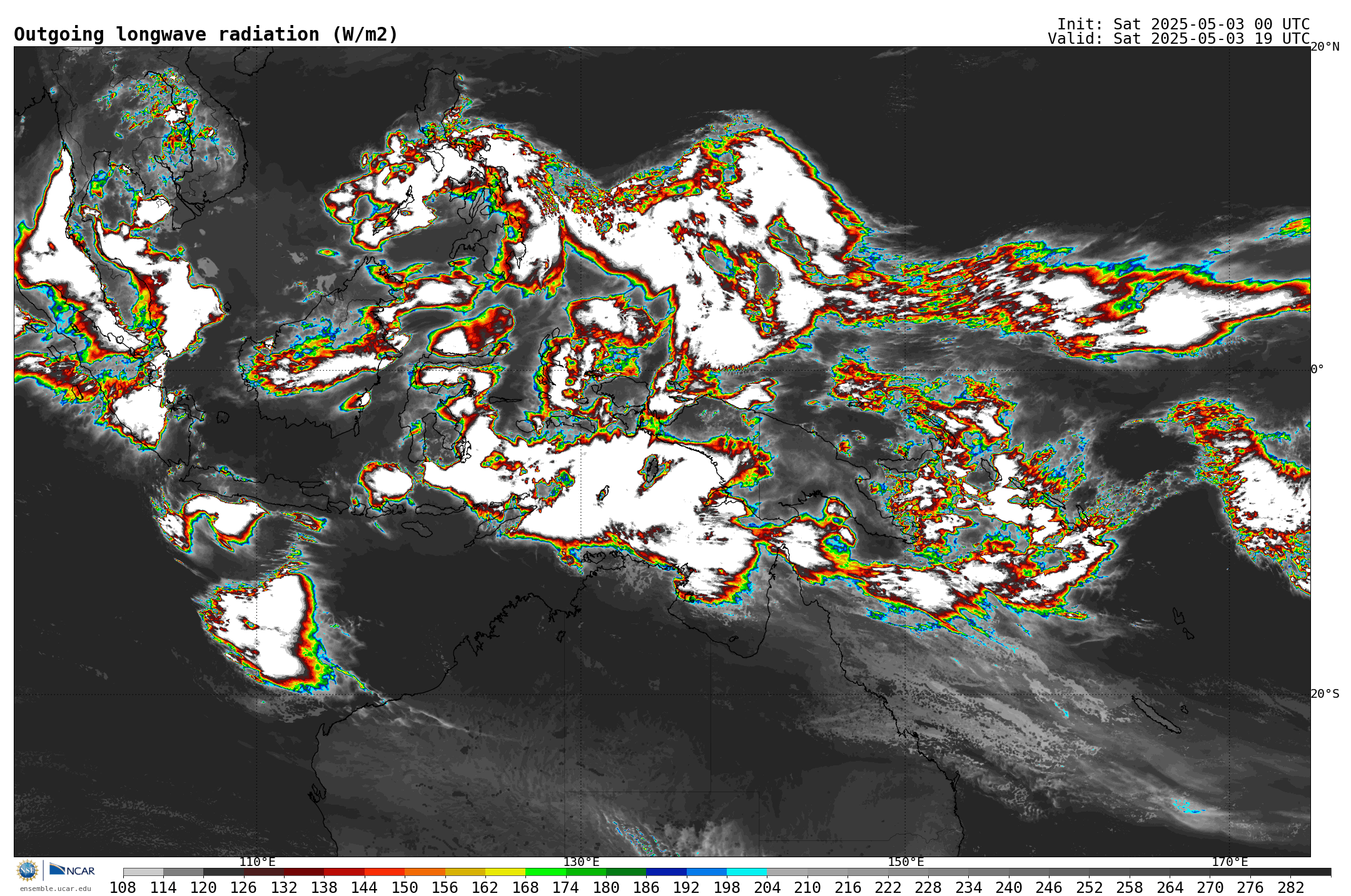The width and height of the screenshot is (1351, 896).
Task: Click the 282 colorbar value
Action: 1290,888
